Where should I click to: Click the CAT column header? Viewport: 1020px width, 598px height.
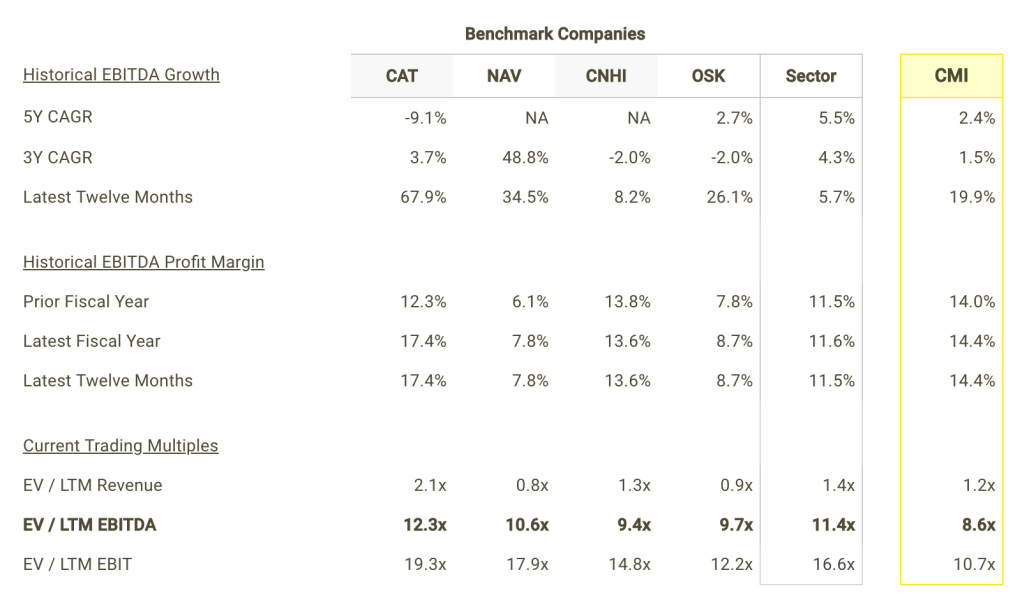tap(401, 76)
